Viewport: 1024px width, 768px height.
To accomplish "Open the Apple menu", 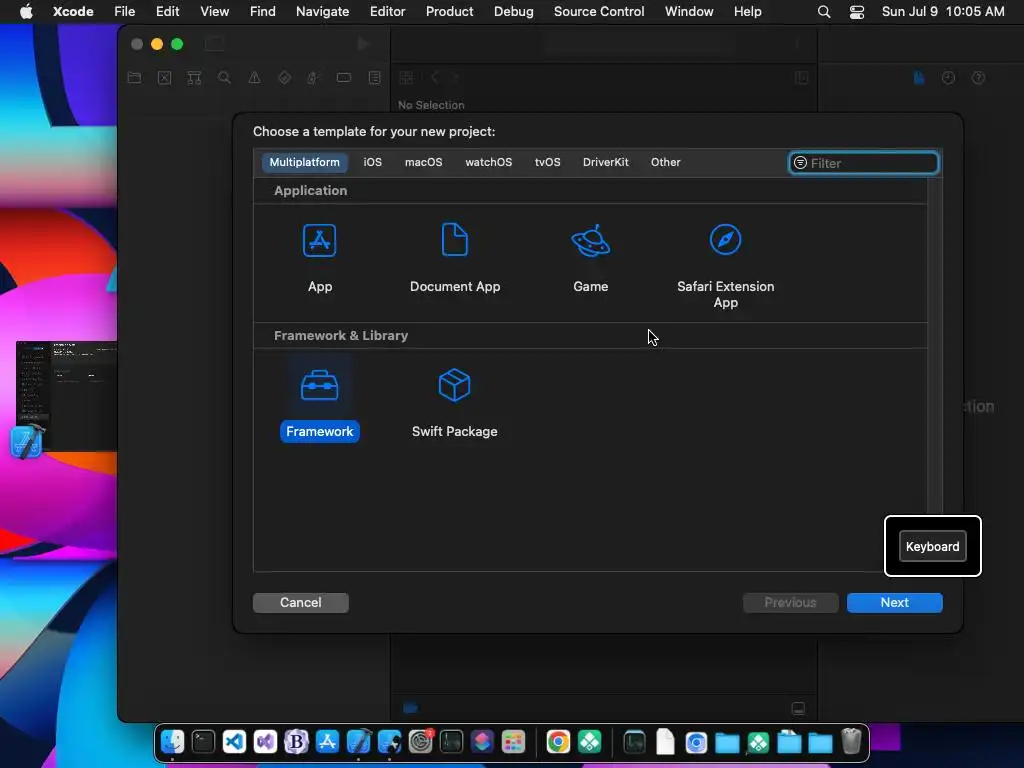I will 26,11.
